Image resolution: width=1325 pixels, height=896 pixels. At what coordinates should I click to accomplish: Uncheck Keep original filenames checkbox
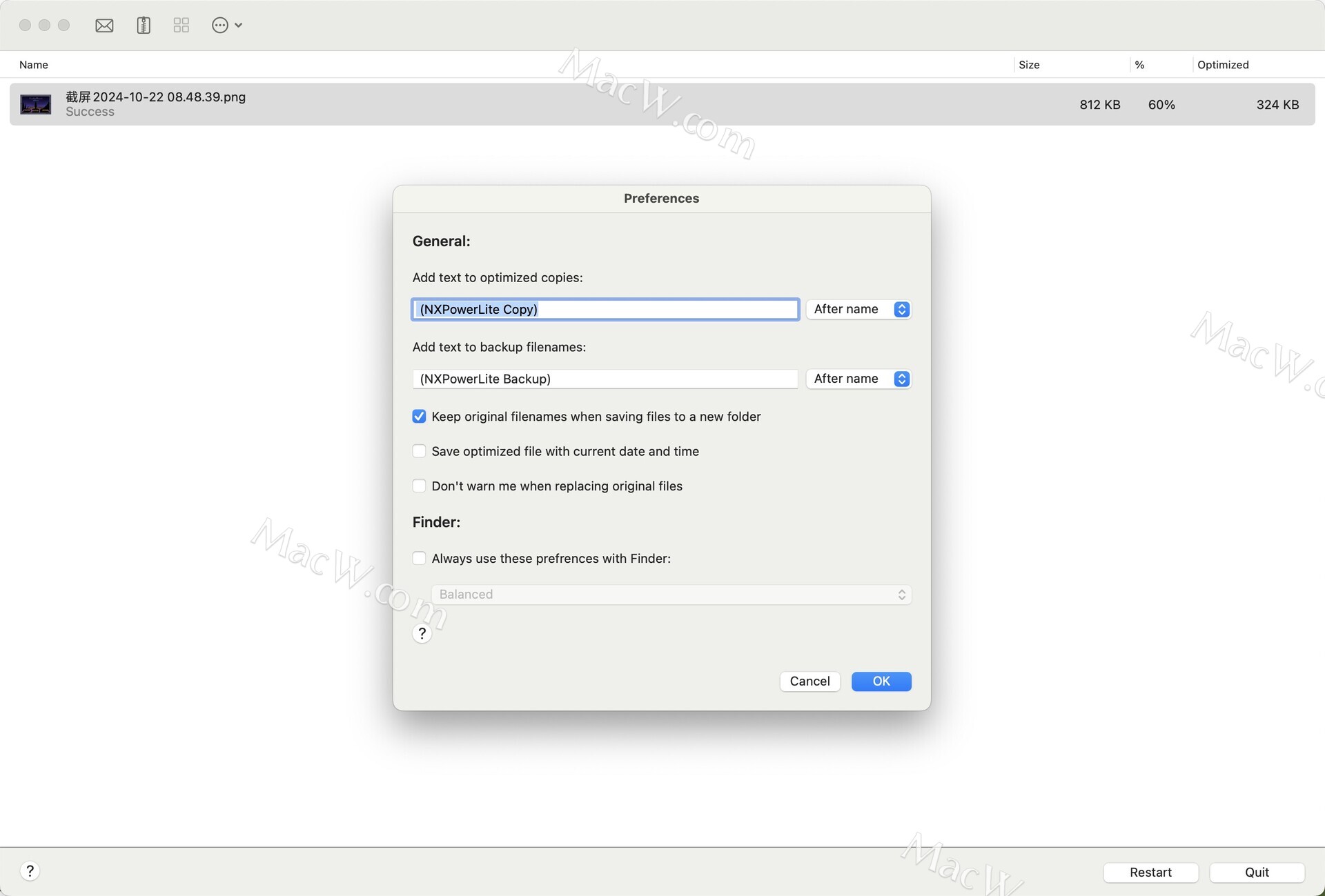click(x=419, y=416)
